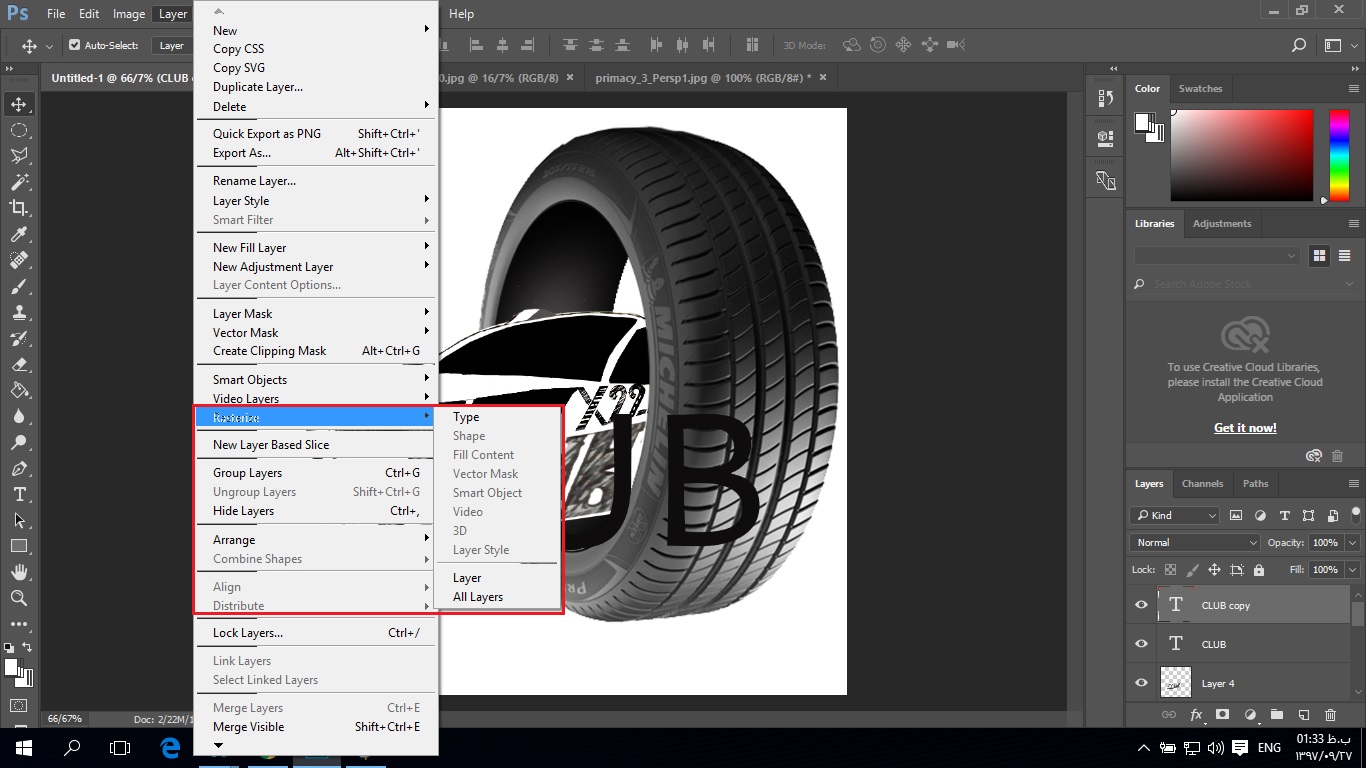
Task: Toggle Lock position in Layers panel
Action: coord(1214,570)
